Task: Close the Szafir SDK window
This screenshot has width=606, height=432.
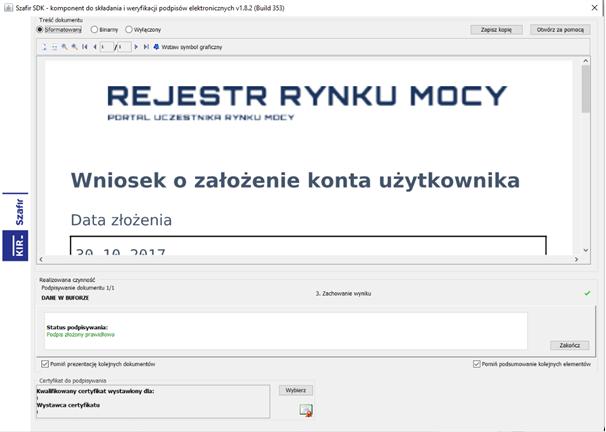Action: pyautogui.click(x=594, y=8)
